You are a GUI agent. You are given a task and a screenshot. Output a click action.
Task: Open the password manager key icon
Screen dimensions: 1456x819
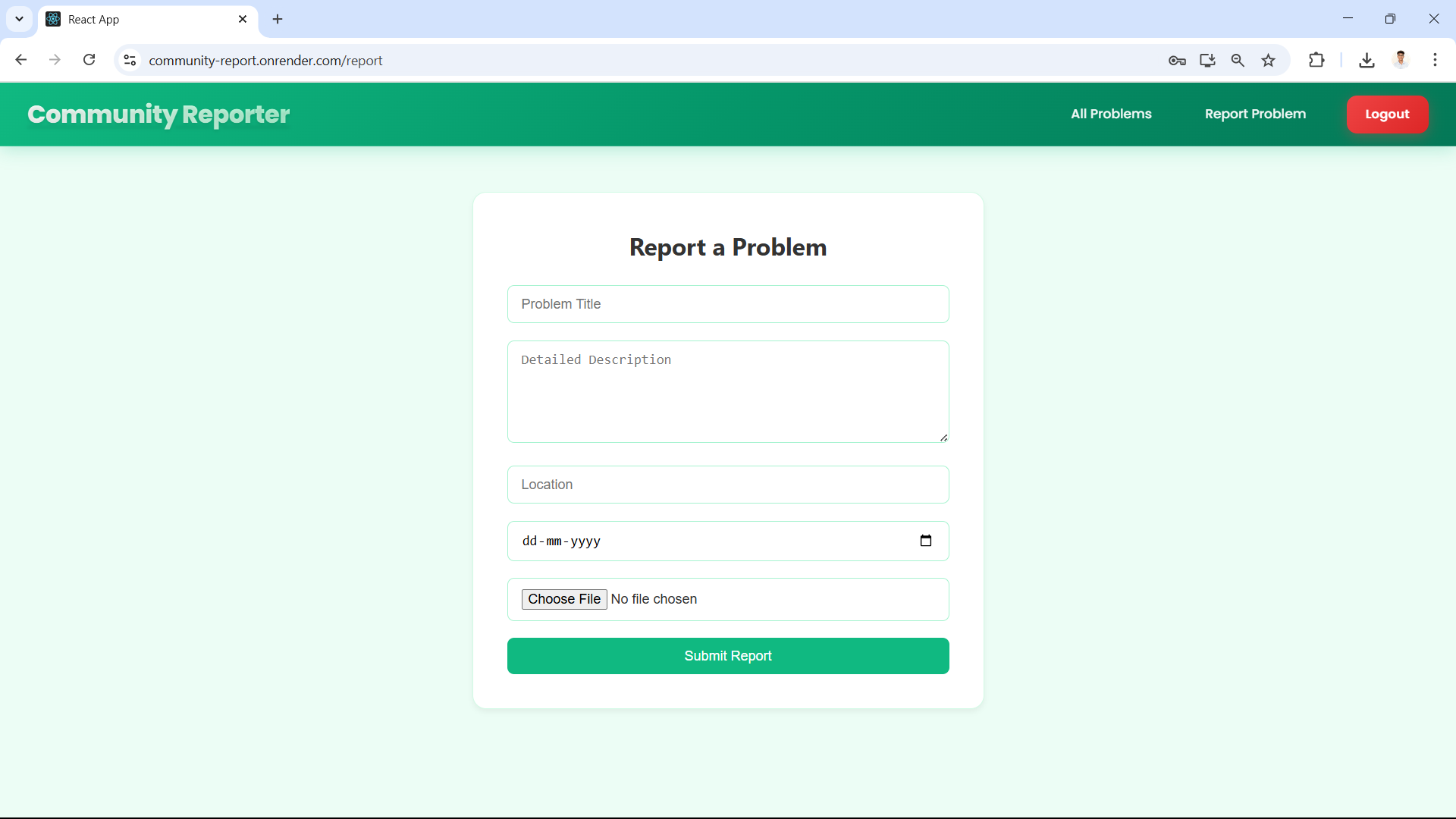click(x=1177, y=61)
